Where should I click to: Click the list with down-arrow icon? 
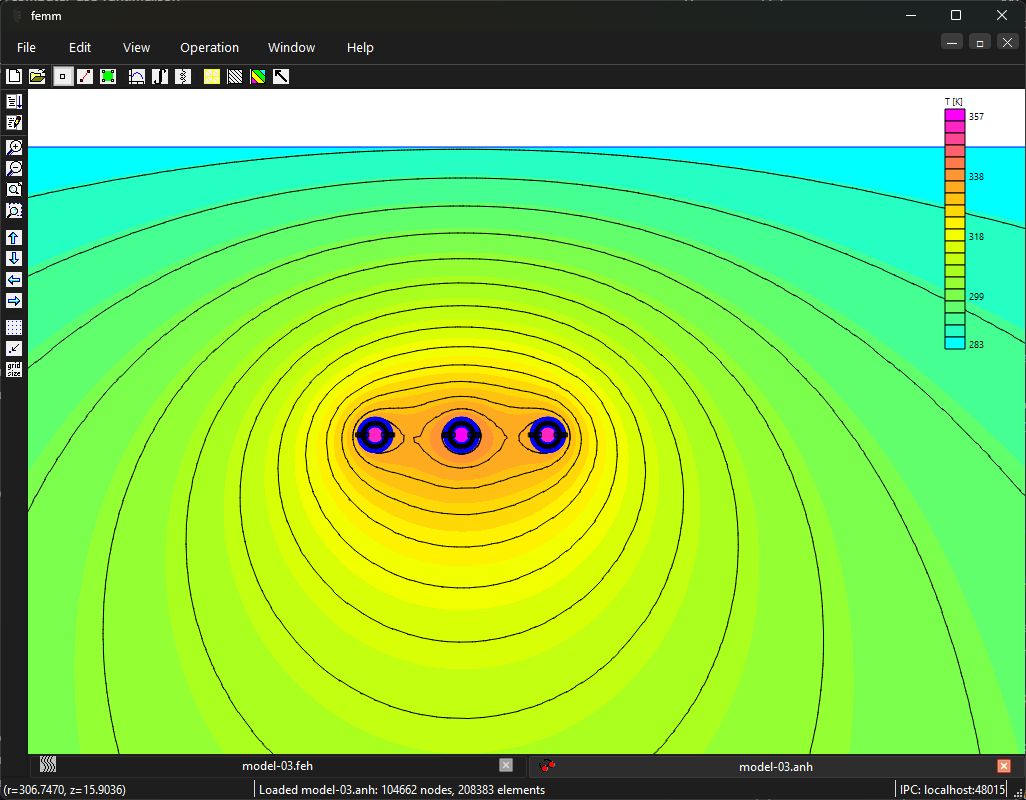click(14, 101)
